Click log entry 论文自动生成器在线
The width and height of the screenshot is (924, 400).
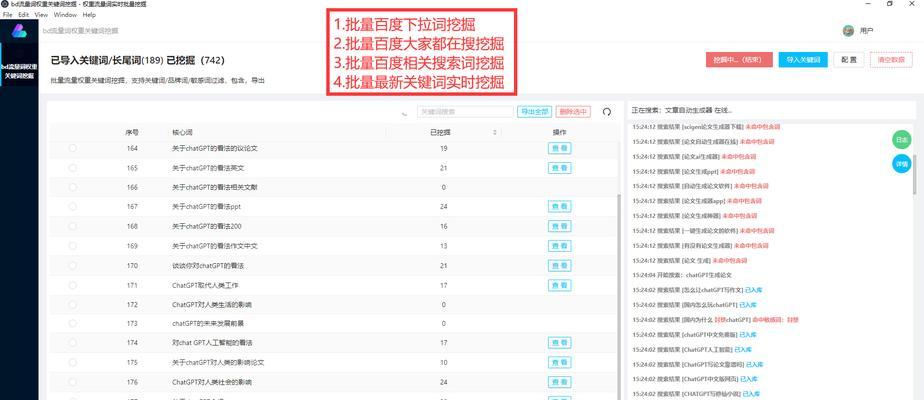point(704,141)
